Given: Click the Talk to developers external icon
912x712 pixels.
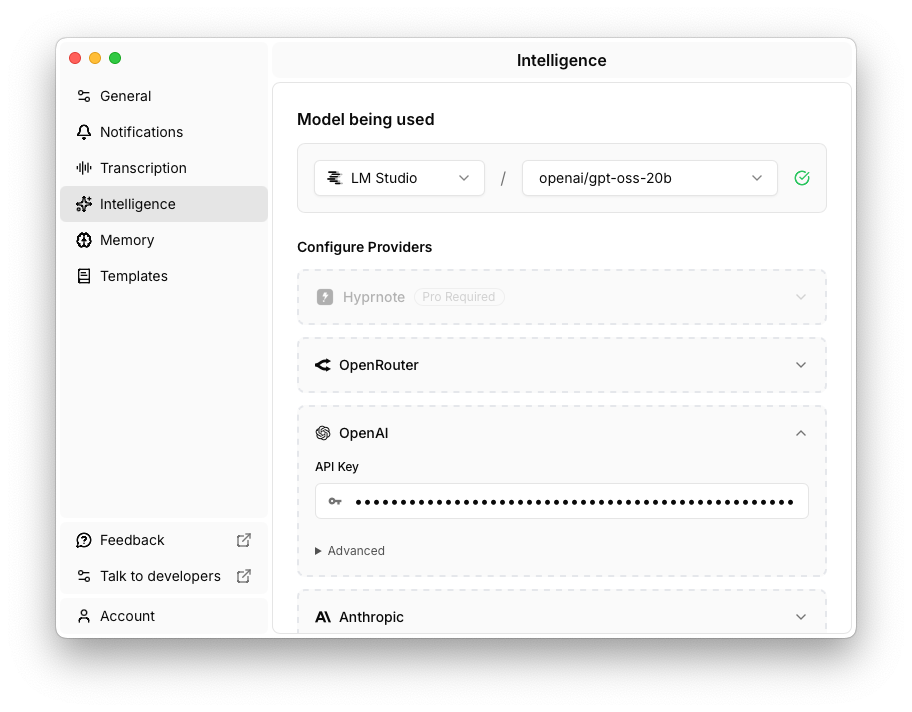Looking at the screenshot, I should coord(243,576).
